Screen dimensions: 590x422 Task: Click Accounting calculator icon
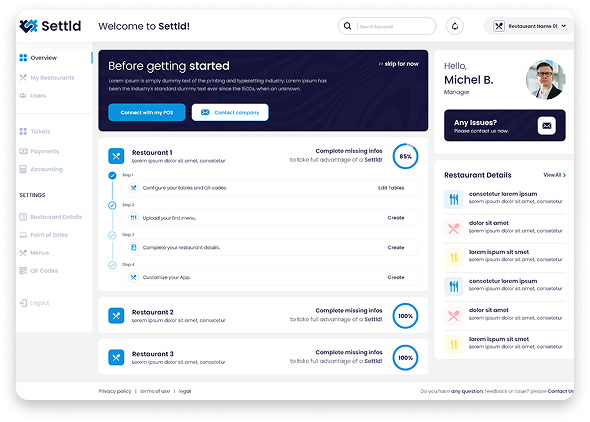pos(23,169)
